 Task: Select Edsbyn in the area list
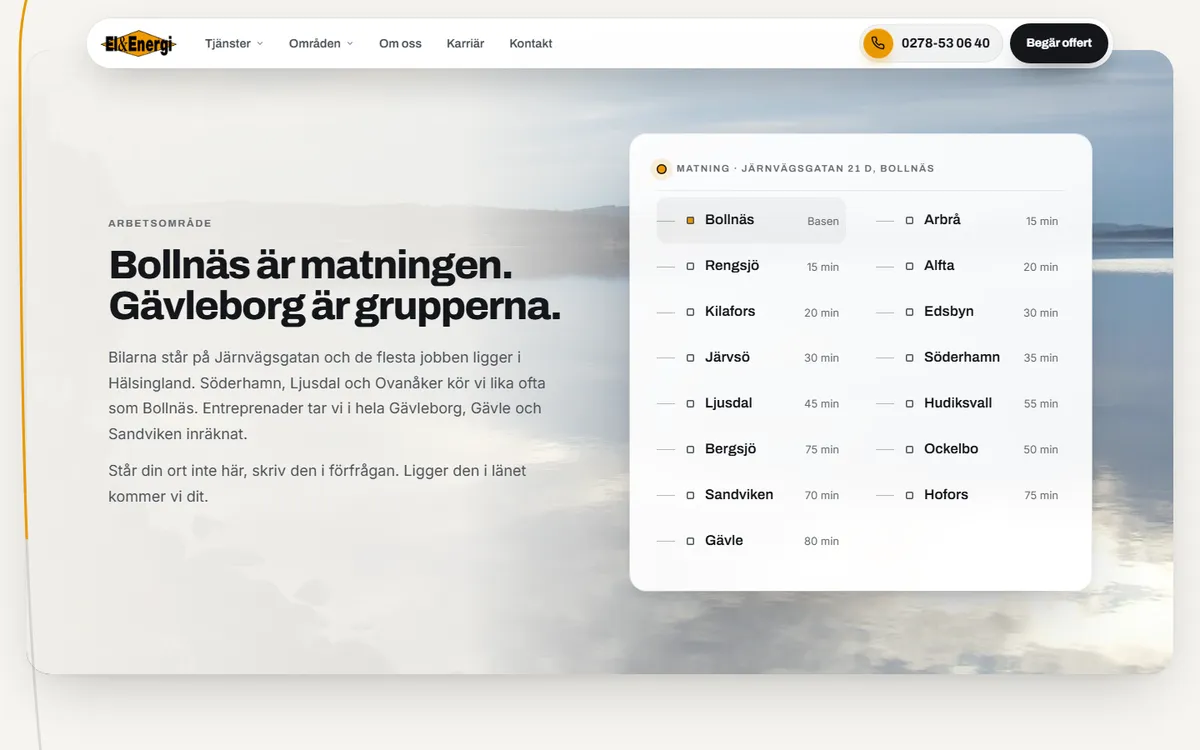point(970,312)
